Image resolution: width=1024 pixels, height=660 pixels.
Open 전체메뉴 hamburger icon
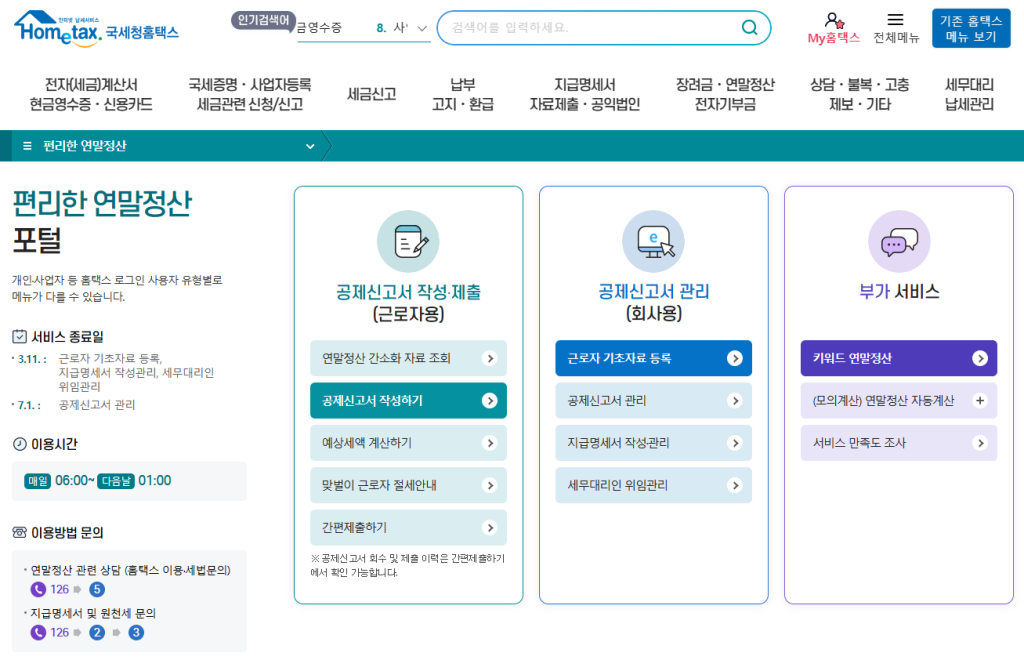click(x=895, y=20)
